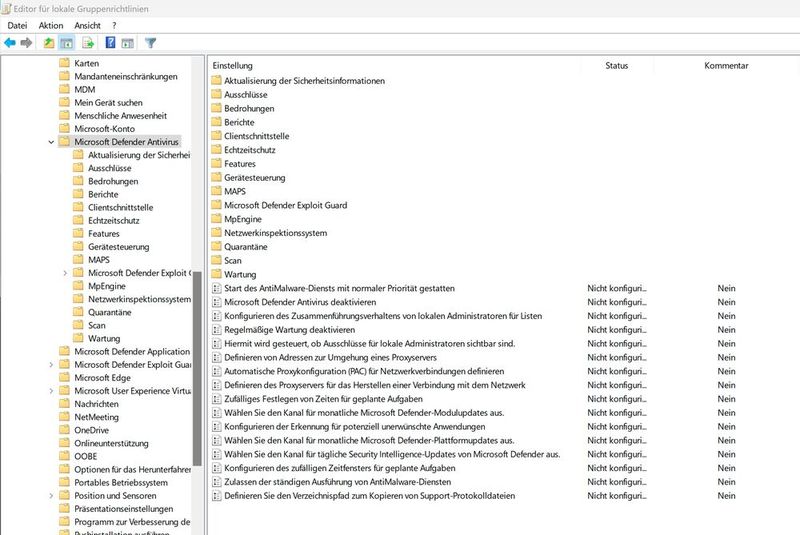Open the Ausschlüsse folder in right pane

[x=245, y=95]
